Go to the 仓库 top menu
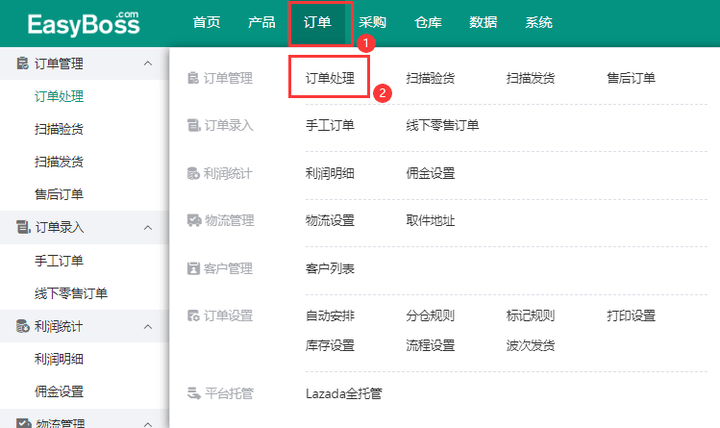 click(x=427, y=23)
